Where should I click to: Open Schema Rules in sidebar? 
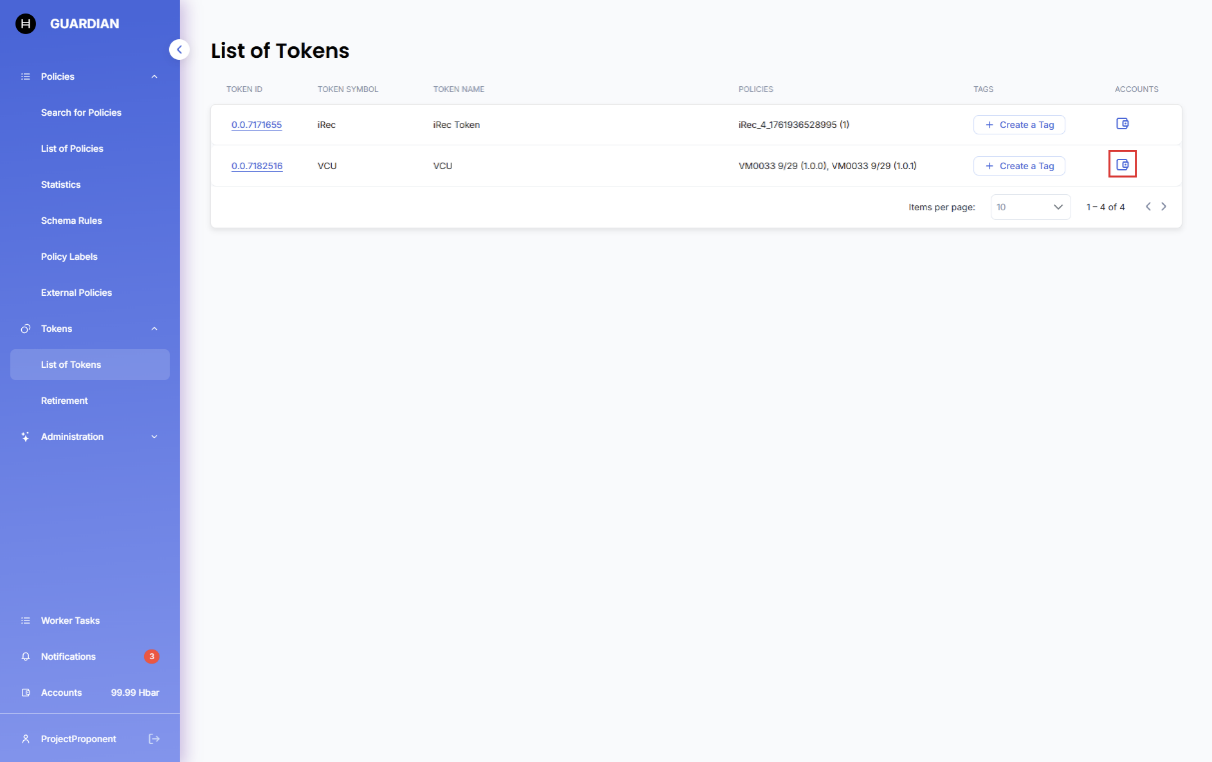point(71,221)
